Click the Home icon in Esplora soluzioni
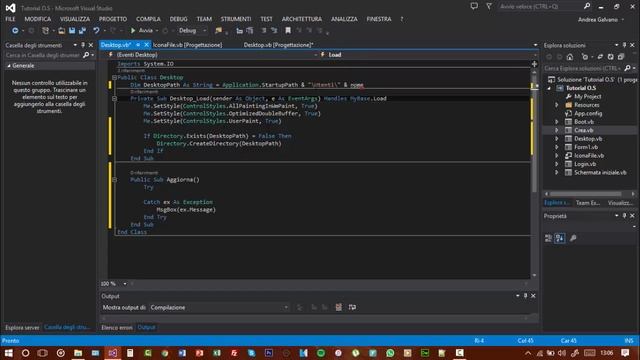 [570, 57]
